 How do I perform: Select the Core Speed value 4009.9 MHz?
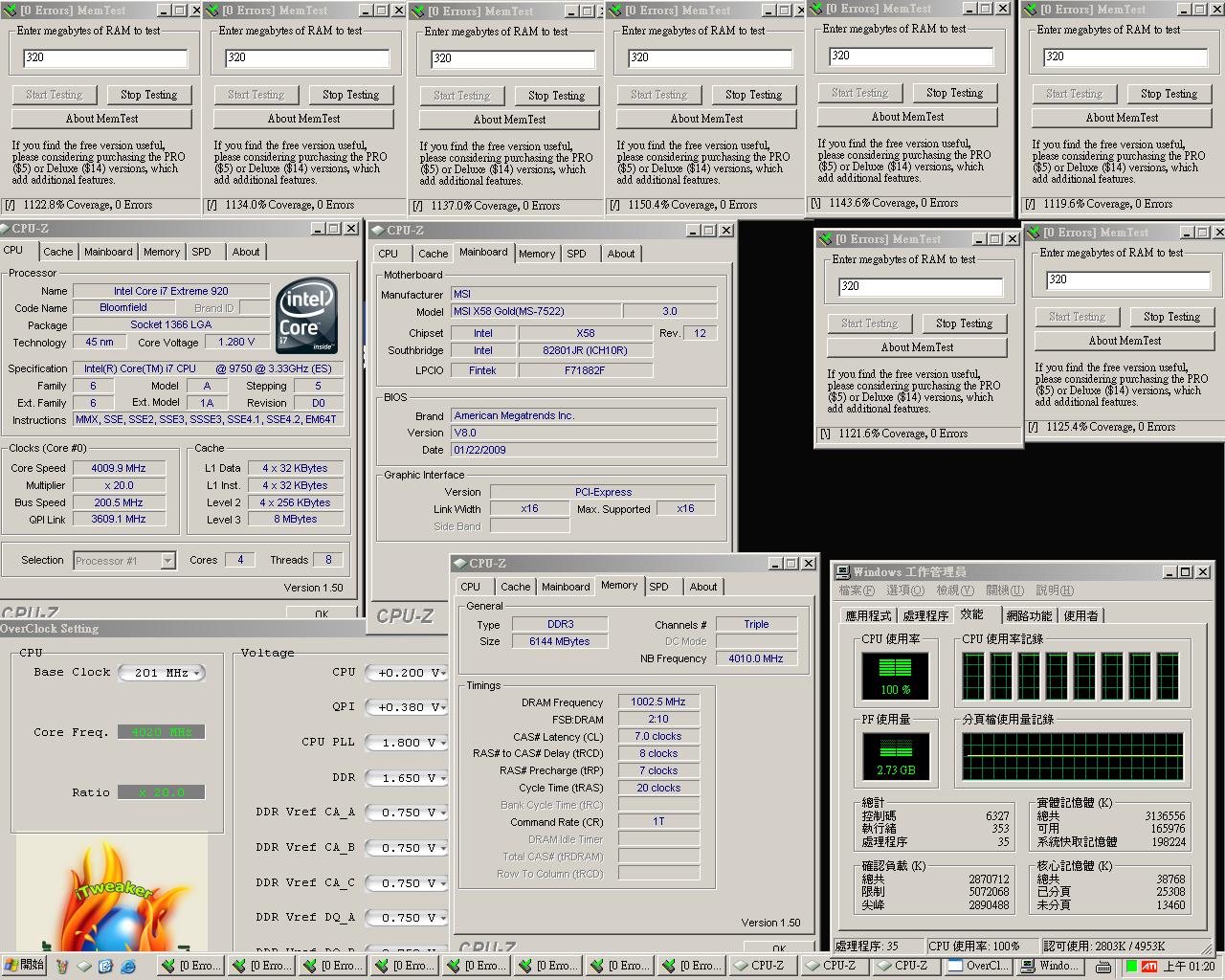[119, 468]
